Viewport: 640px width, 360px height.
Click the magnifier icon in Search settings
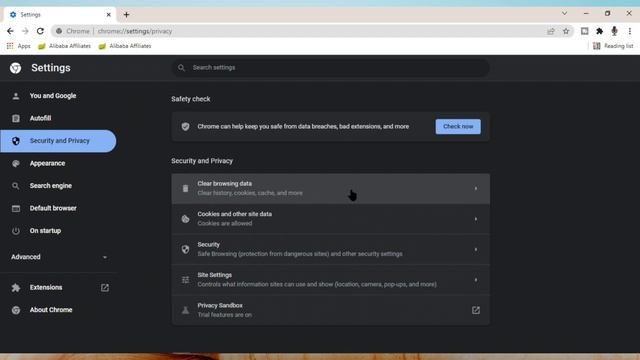[181, 68]
